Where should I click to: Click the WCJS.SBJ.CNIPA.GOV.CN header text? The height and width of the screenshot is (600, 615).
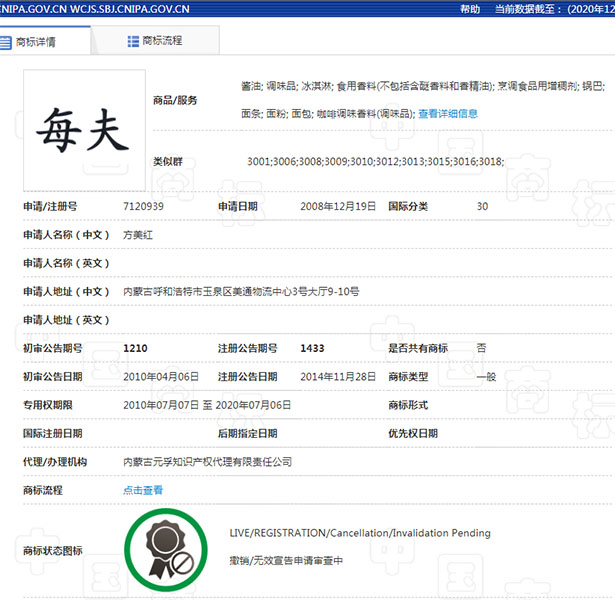[x=129, y=9]
